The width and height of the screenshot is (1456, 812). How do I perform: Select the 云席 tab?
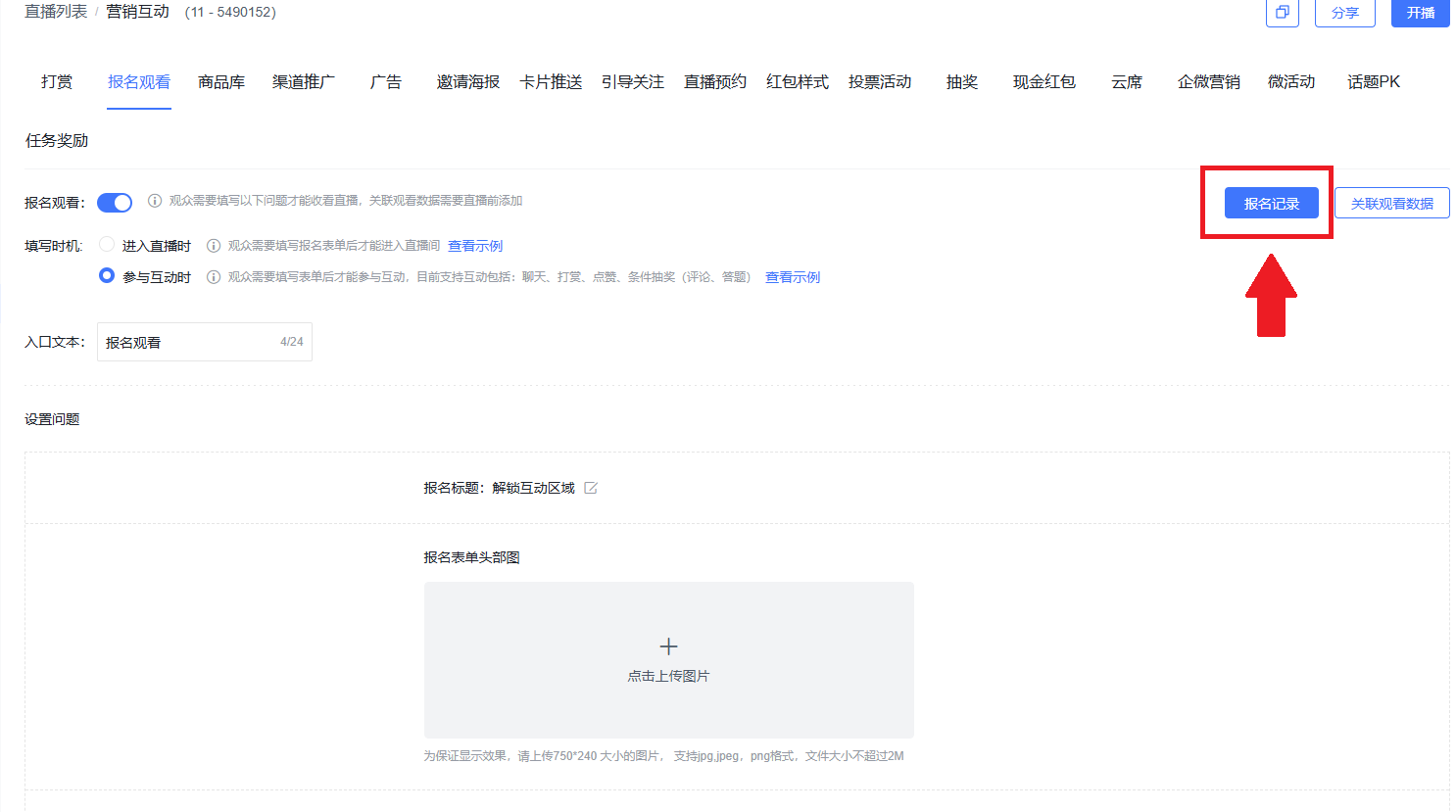click(x=1127, y=82)
